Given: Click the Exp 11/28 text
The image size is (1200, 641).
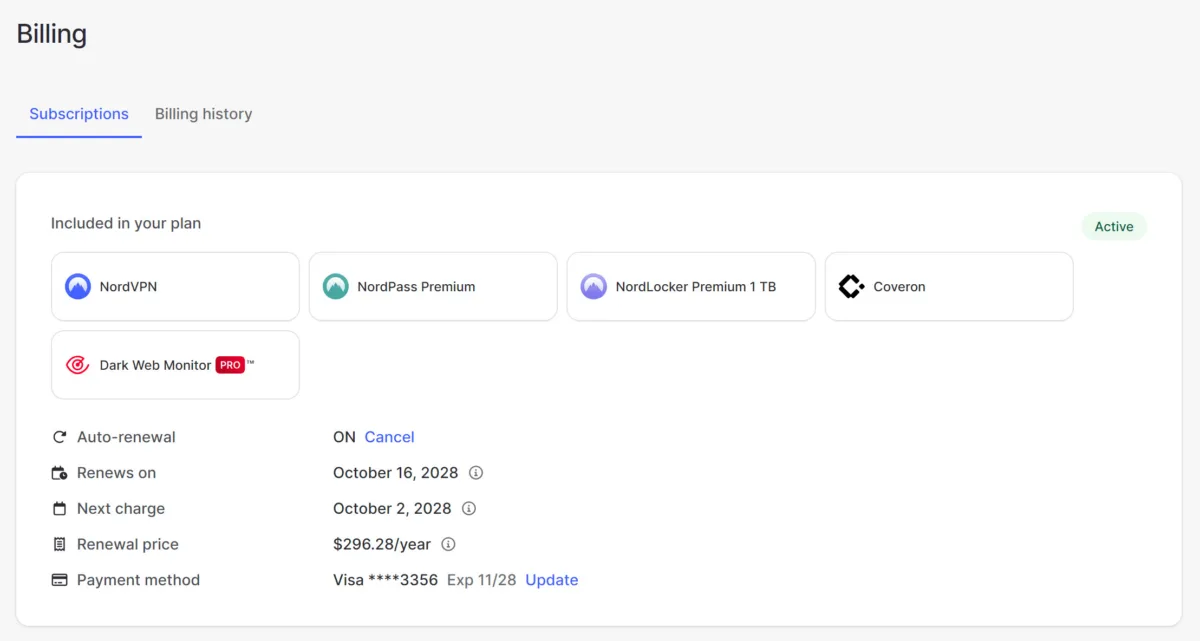Looking at the screenshot, I should [482, 580].
